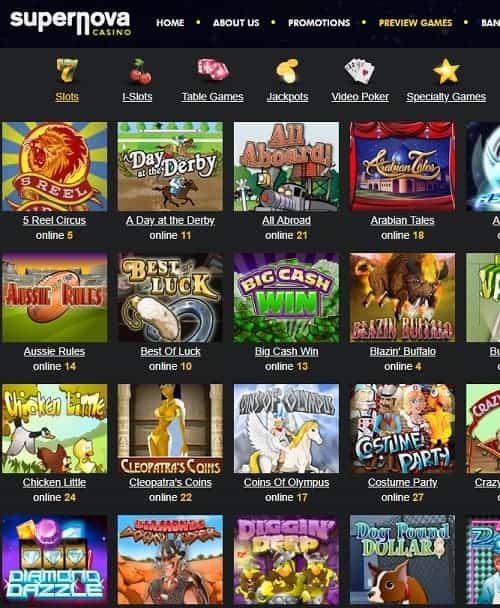Open the Home menu item

170,23
